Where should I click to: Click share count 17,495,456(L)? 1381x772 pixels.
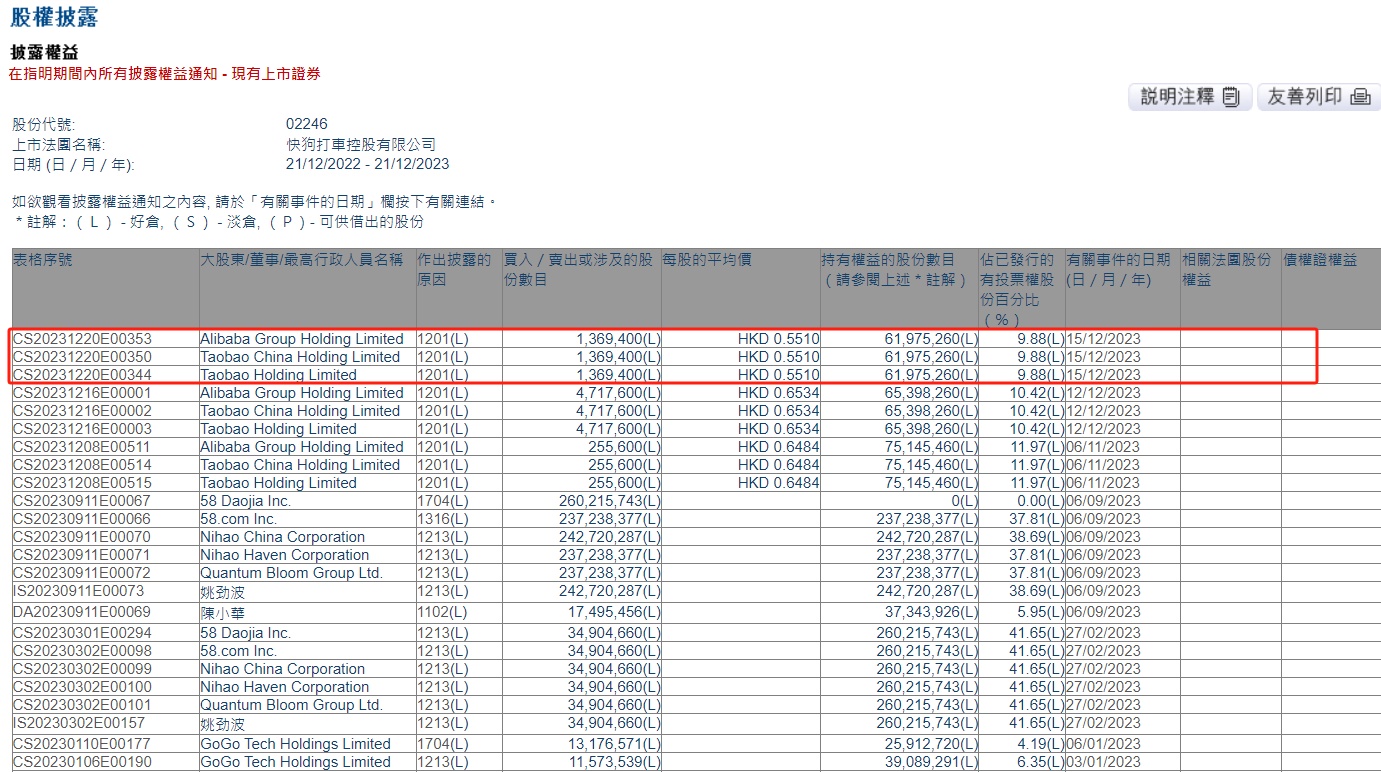pos(614,612)
